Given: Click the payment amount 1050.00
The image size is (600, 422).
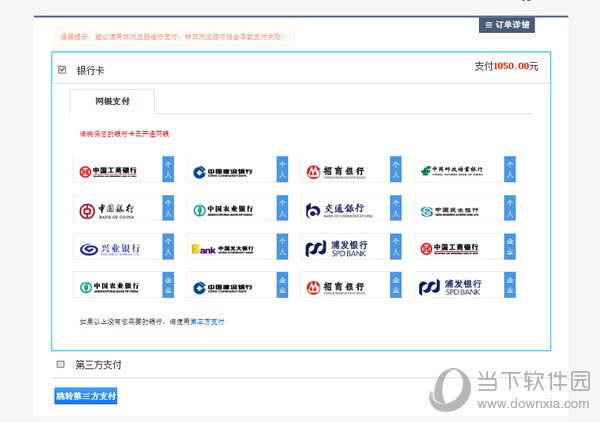Looking at the screenshot, I should [x=511, y=66].
